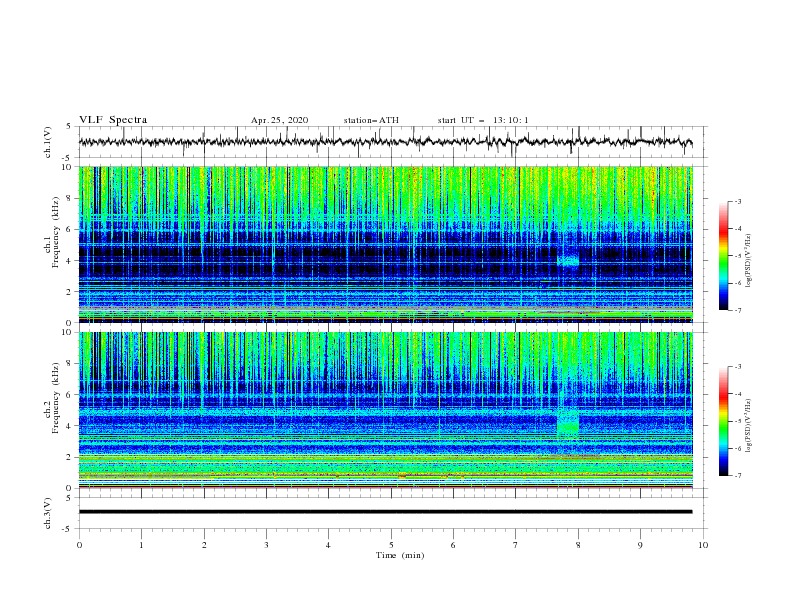792x612 pixels.
Task: Click the "Time (min)" axis title
Action: point(400,555)
